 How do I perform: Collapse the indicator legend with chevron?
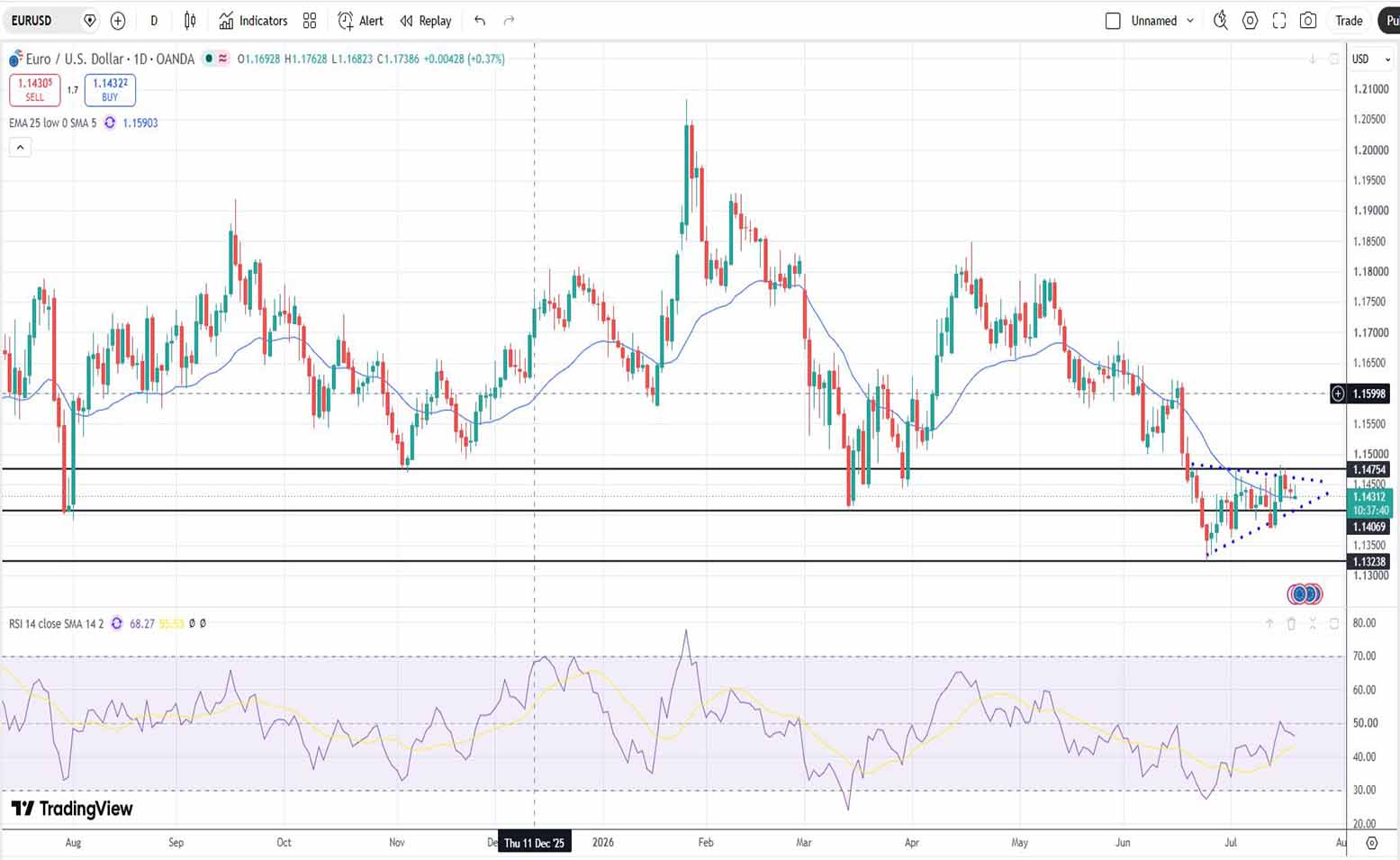pyautogui.click(x=20, y=148)
